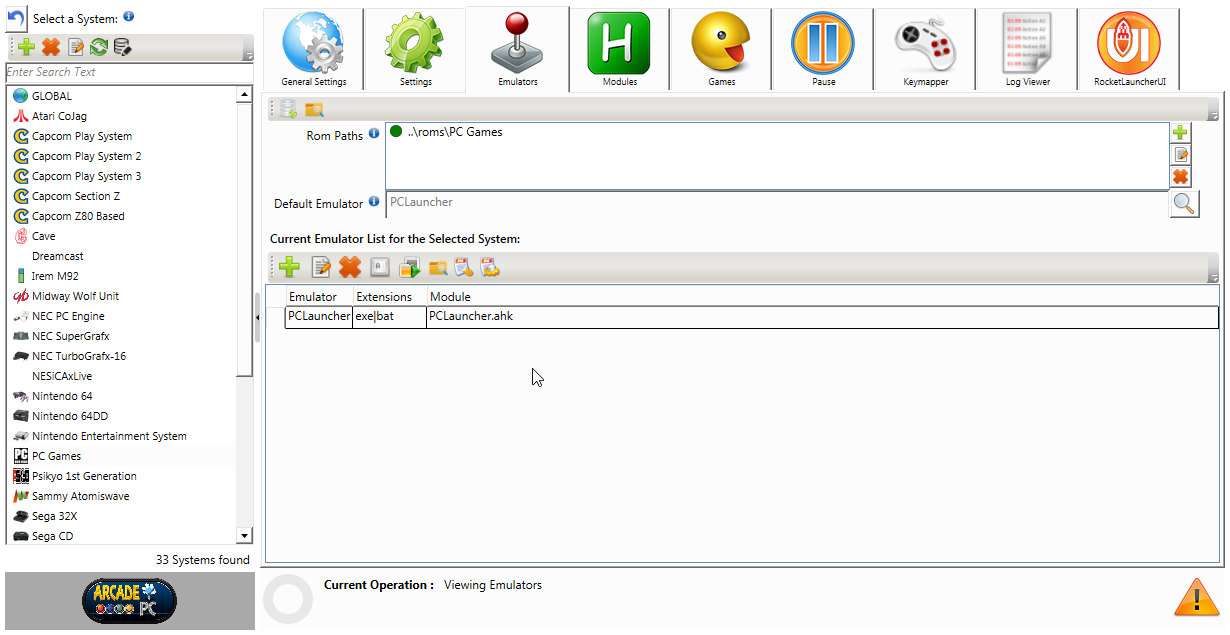
Task: Click the green plus add system icon
Action: pyautogui.click(x=27, y=47)
